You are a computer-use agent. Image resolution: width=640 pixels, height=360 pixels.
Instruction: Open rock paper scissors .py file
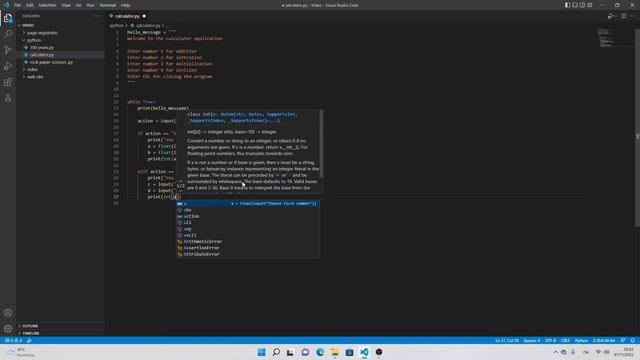click(x=60, y=62)
